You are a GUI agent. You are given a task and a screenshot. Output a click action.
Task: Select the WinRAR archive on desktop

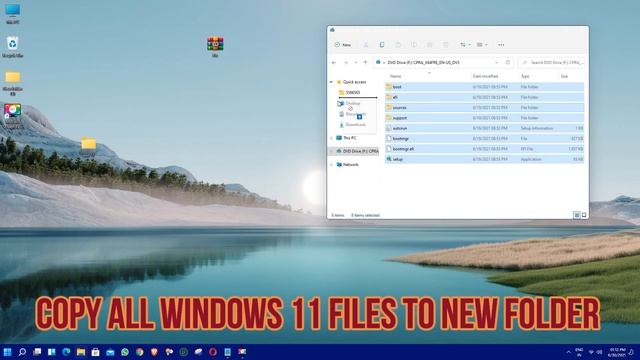click(215, 47)
